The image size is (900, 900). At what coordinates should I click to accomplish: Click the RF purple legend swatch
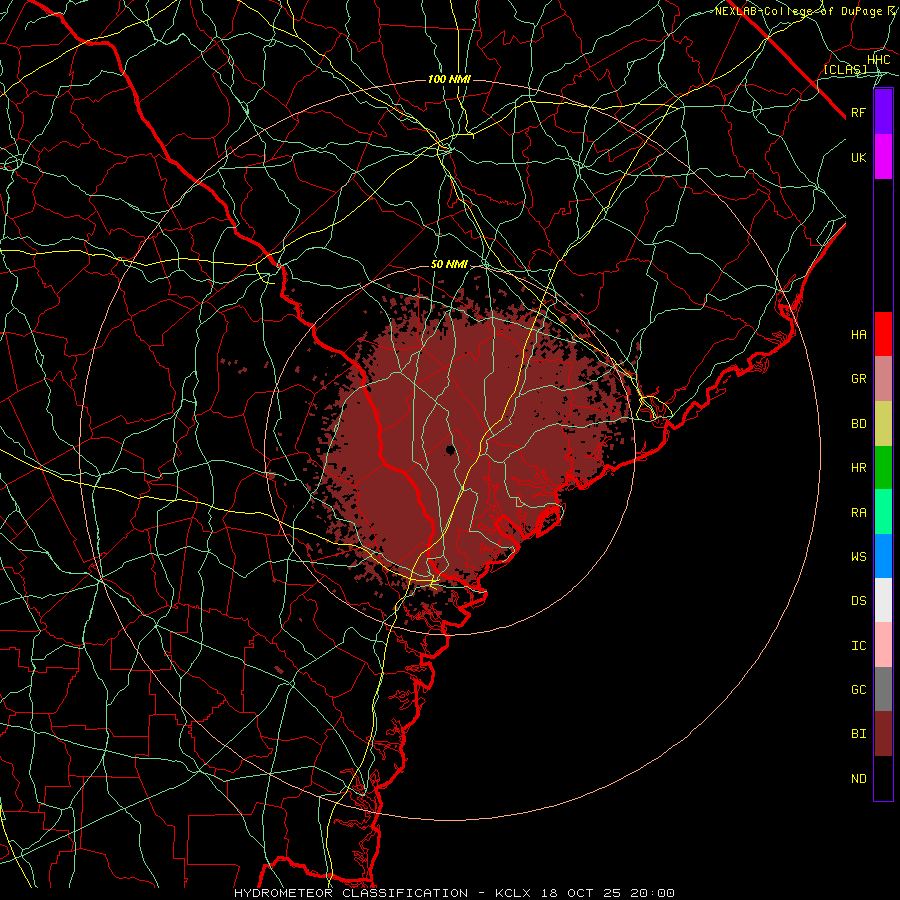click(x=883, y=112)
